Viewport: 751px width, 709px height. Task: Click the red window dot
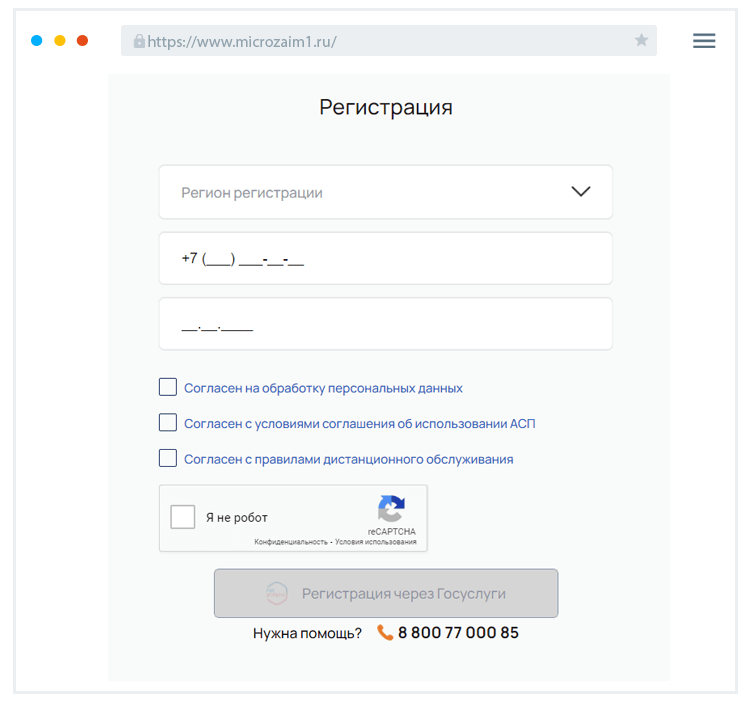(x=83, y=41)
